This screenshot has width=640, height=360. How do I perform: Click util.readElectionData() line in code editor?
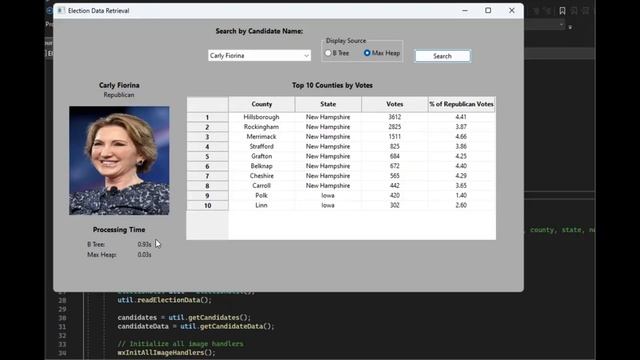point(164,300)
